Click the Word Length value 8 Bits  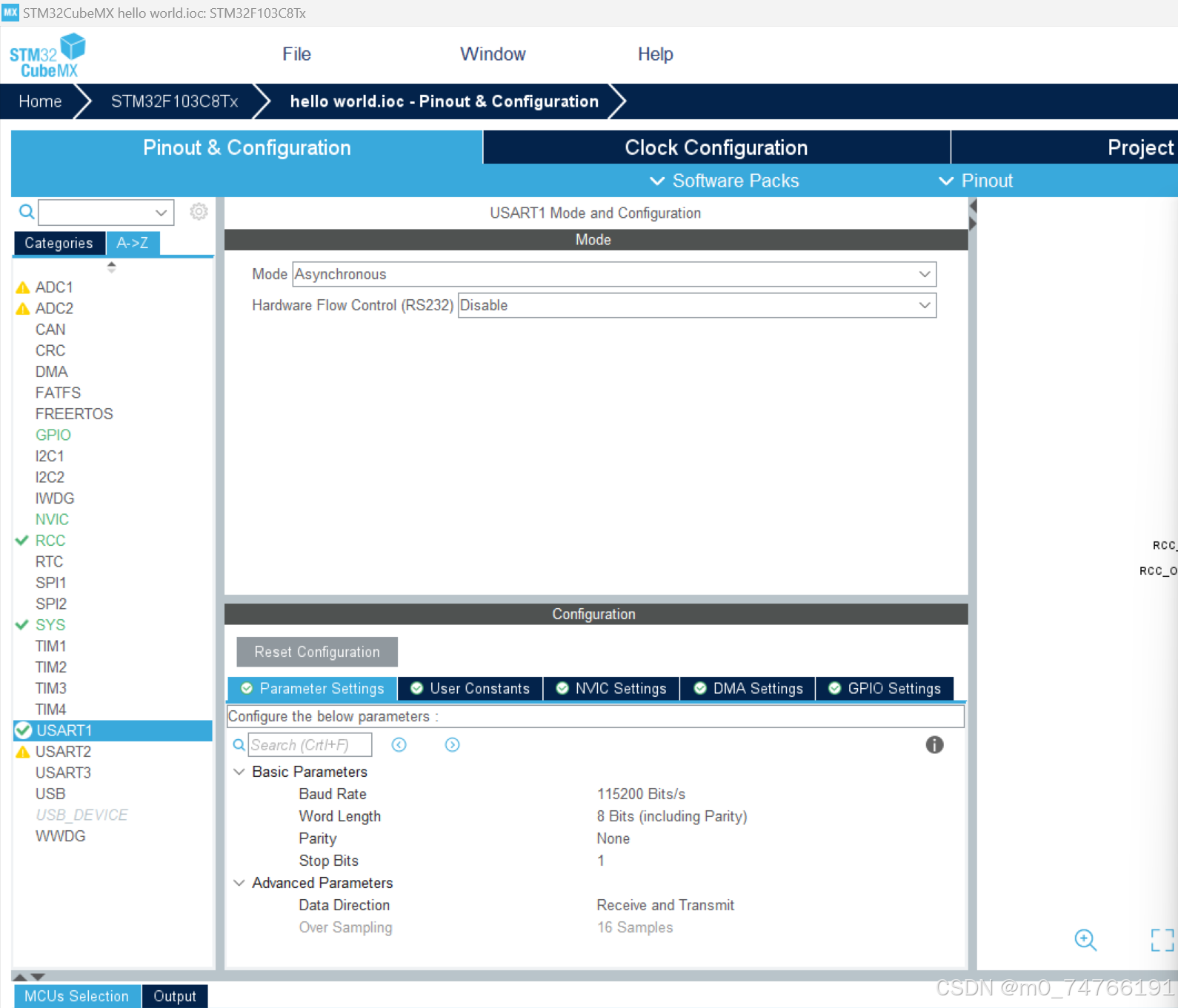671,816
